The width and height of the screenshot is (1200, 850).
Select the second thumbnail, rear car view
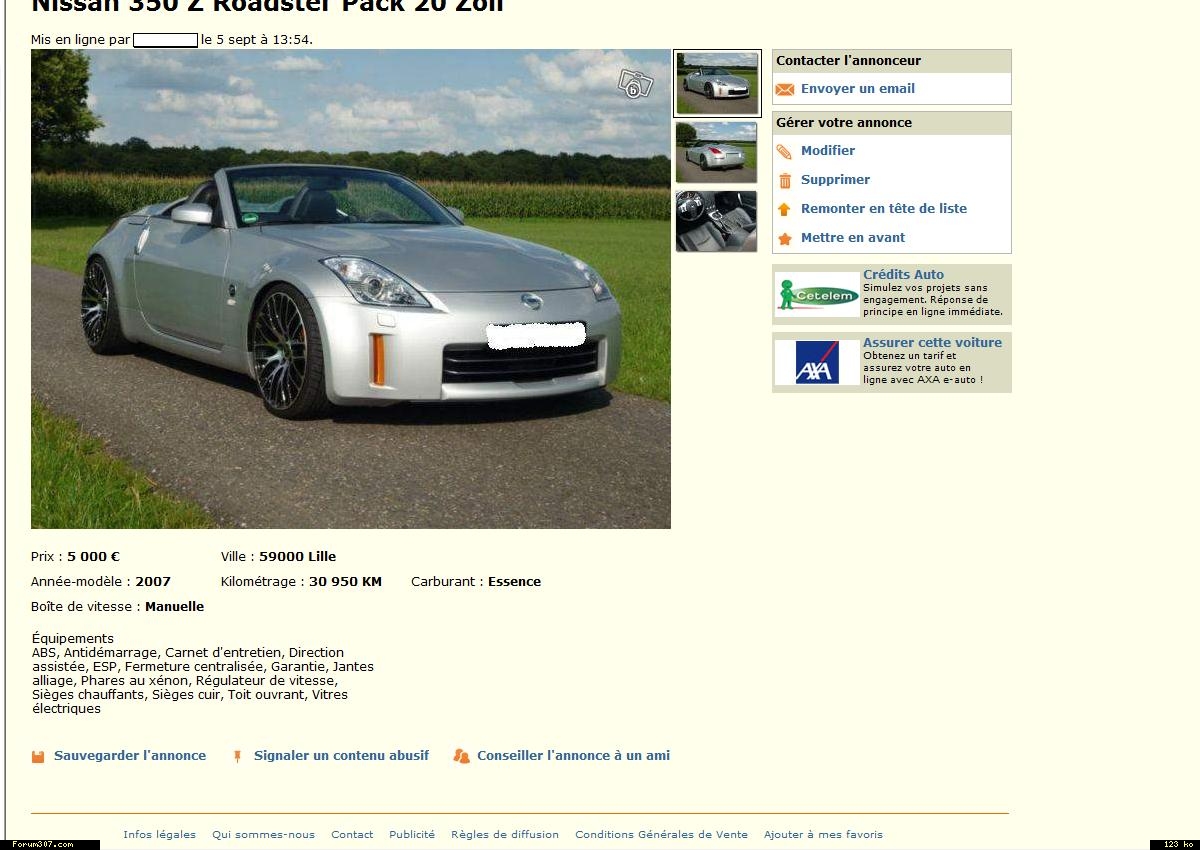(717, 152)
